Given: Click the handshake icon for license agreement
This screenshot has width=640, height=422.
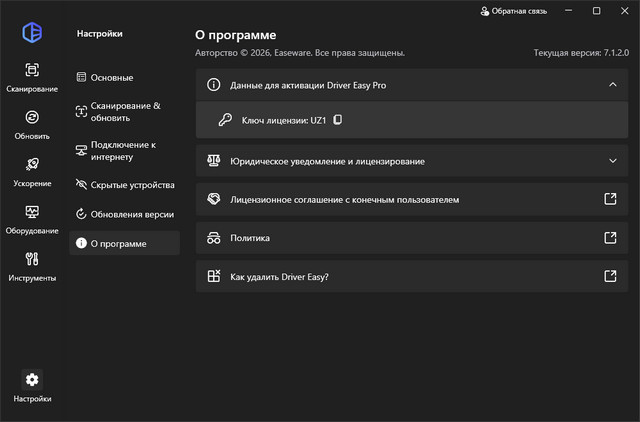Looking at the screenshot, I should [213, 199].
